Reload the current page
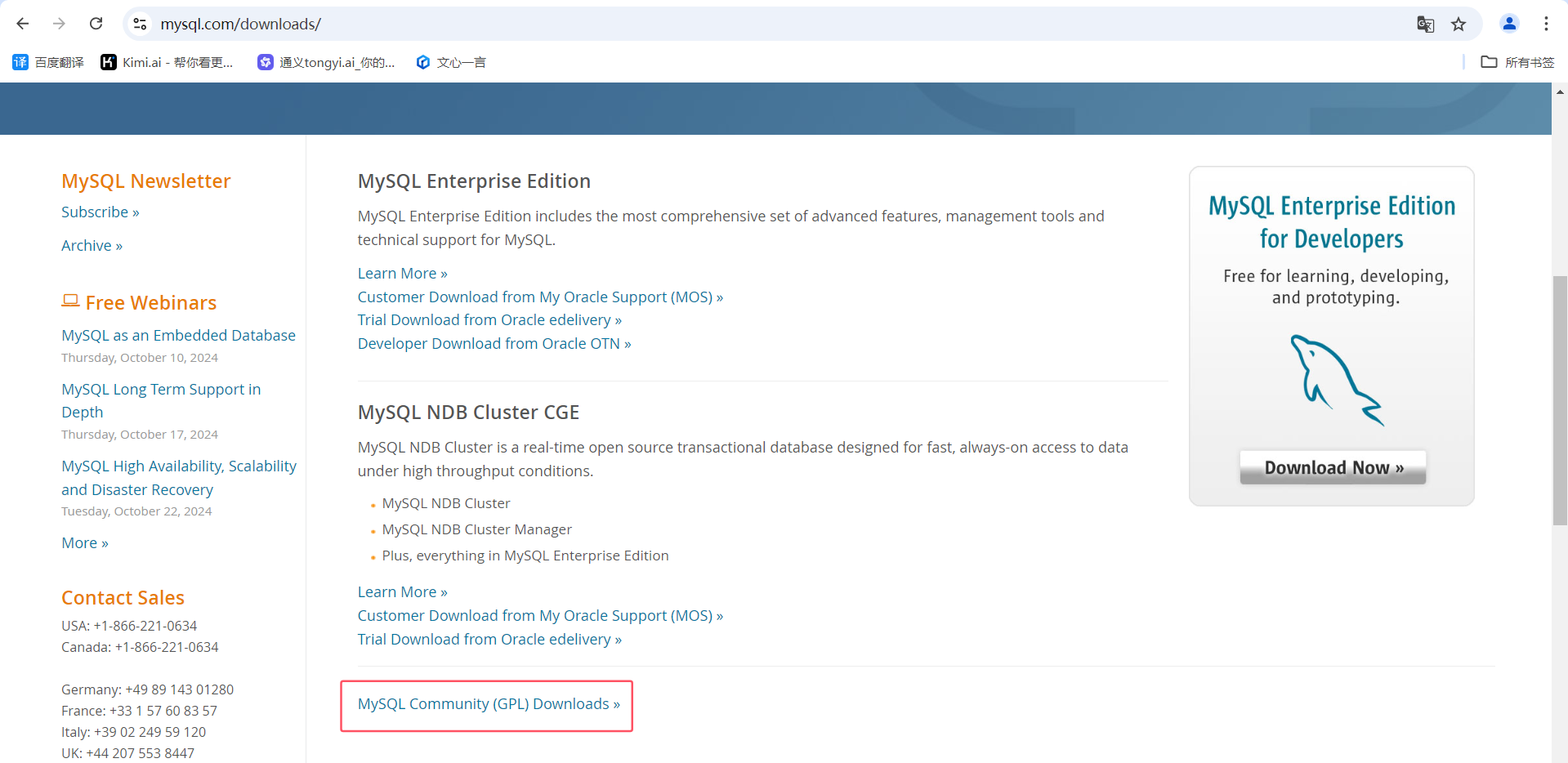 click(x=96, y=24)
